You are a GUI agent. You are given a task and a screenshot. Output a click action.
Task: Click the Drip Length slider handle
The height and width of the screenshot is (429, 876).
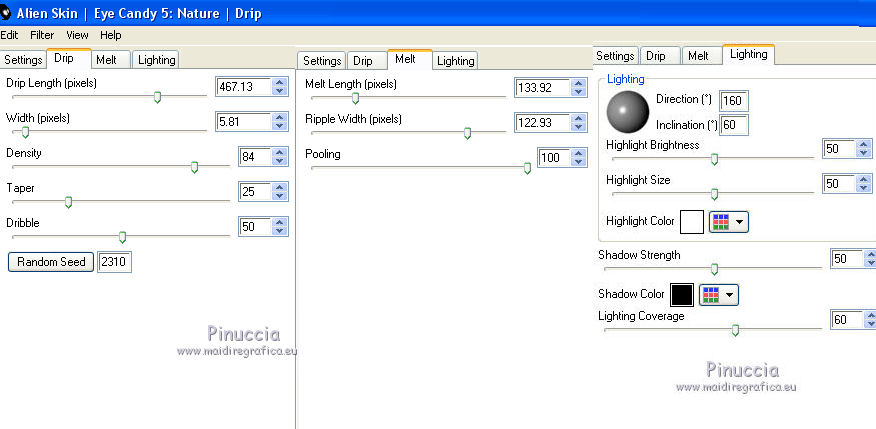pyautogui.click(x=158, y=98)
